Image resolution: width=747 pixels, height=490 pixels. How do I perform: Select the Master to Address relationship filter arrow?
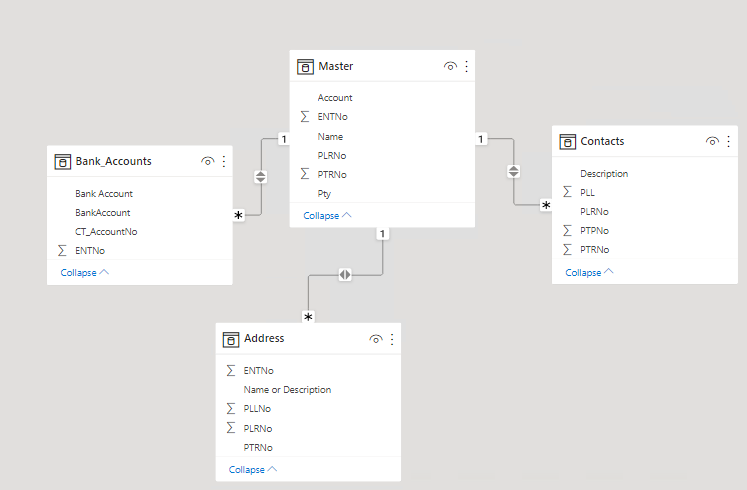point(345,275)
